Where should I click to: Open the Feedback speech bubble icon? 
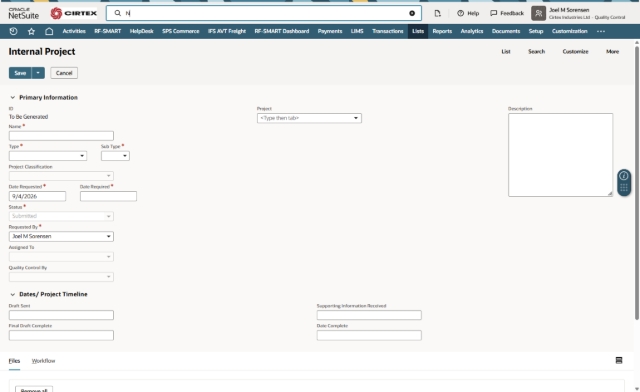pos(493,13)
